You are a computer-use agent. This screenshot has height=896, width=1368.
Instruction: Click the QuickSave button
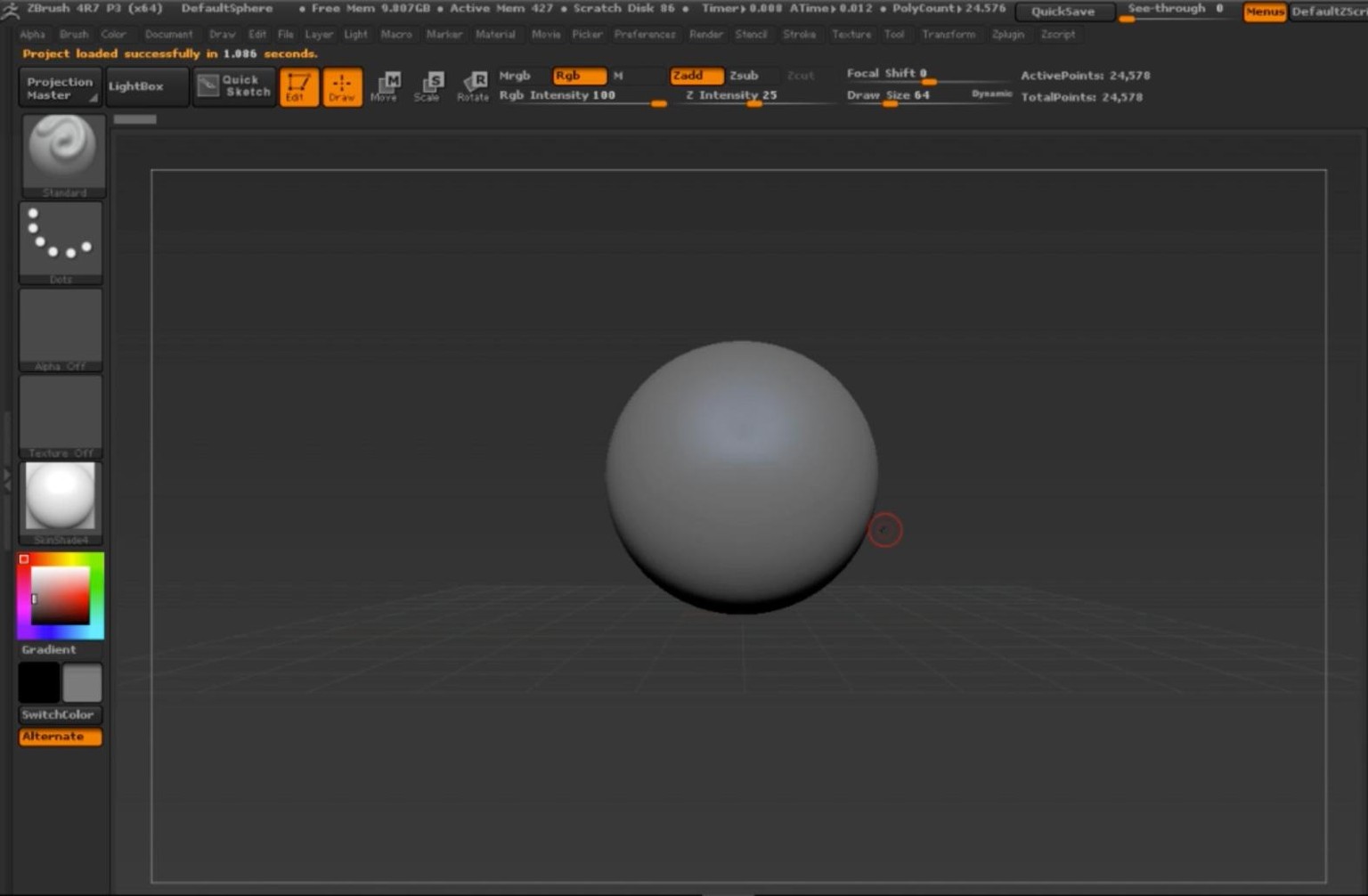pyautogui.click(x=1063, y=12)
